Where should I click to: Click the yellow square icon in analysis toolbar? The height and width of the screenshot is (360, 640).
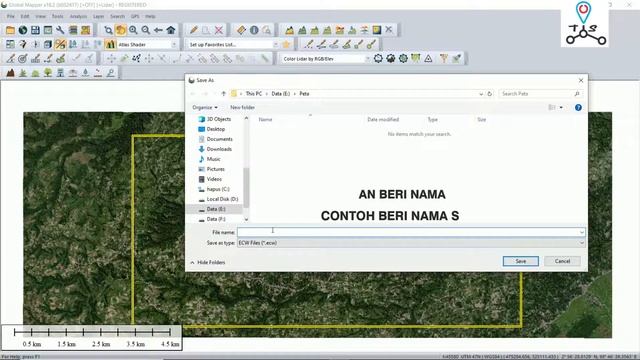tap(377, 30)
